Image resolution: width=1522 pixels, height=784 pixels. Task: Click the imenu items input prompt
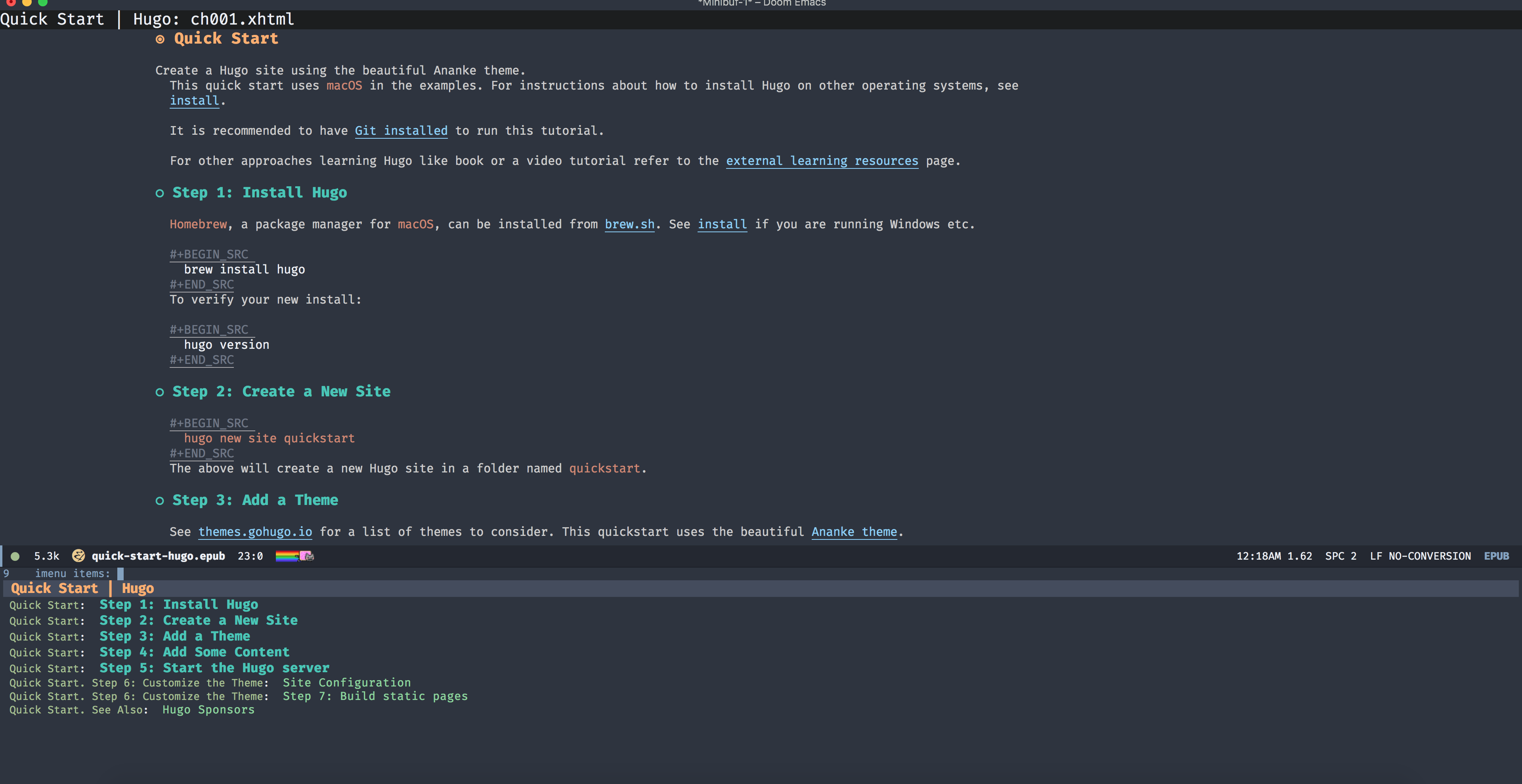(120, 574)
